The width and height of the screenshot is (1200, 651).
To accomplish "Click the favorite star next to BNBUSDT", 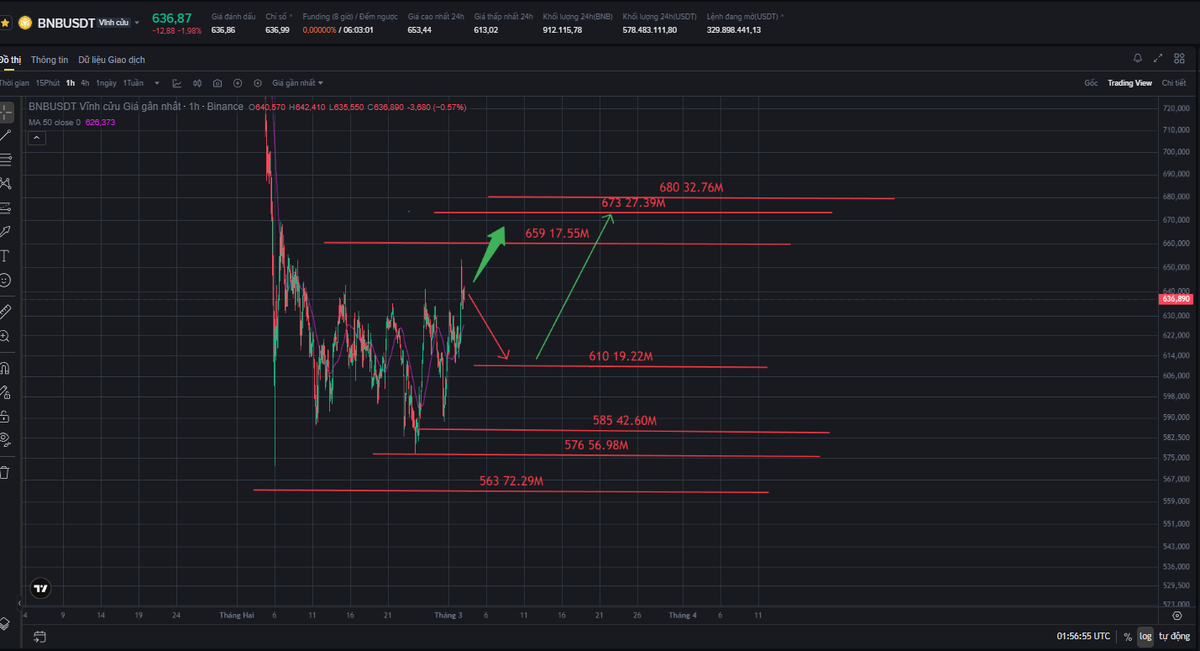I will point(5,22).
